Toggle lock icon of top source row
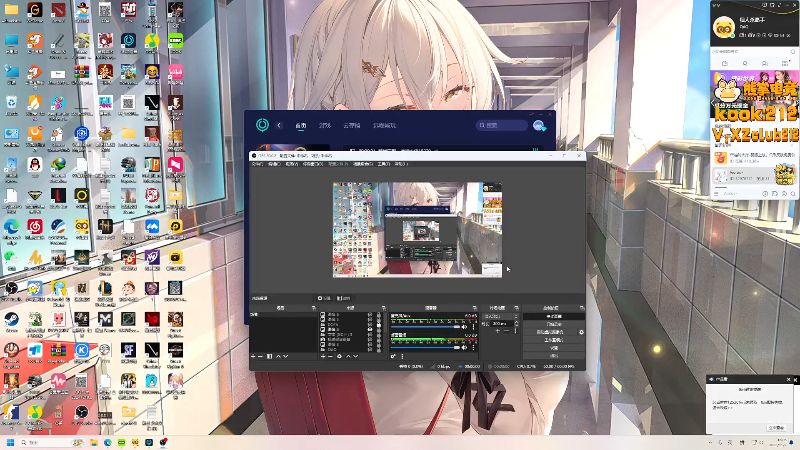This screenshot has height=450, width=800. (x=379, y=314)
